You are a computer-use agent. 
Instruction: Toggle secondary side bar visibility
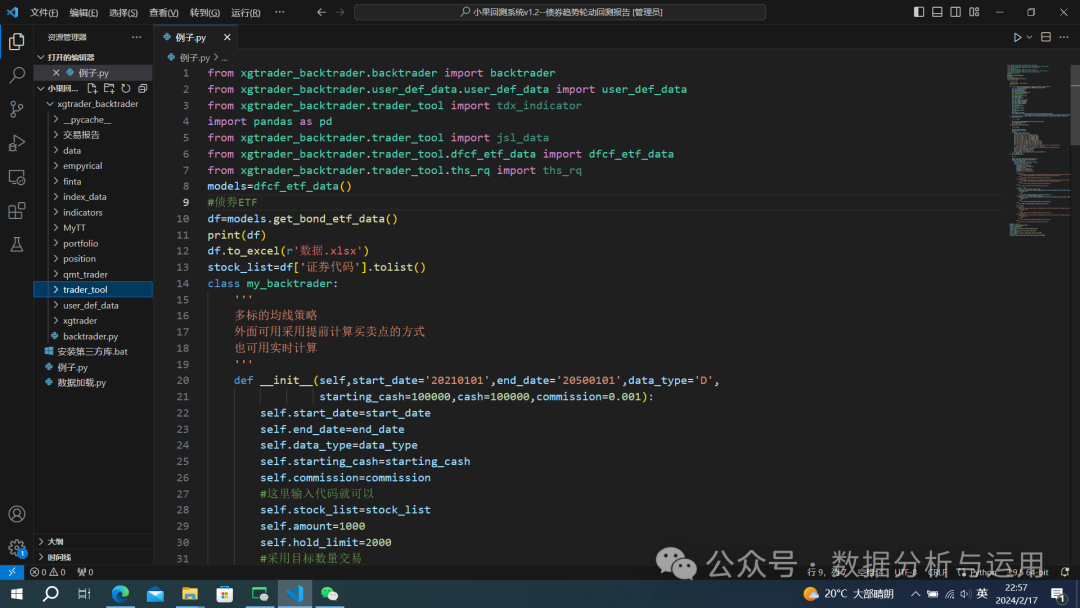click(x=955, y=12)
